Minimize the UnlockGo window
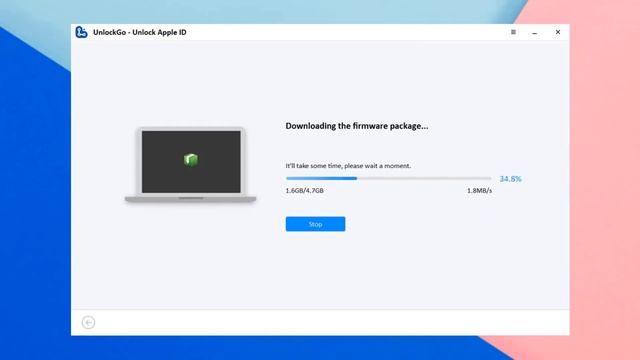 point(535,32)
